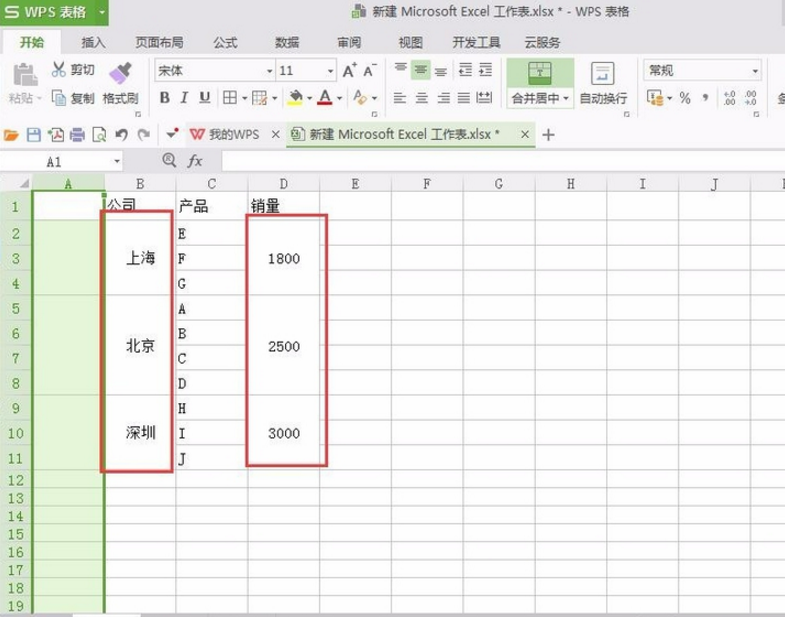Image resolution: width=785 pixels, height=617 pixels.
Task: Align text right
Action: pyautogui.click(x=444, y=98)
